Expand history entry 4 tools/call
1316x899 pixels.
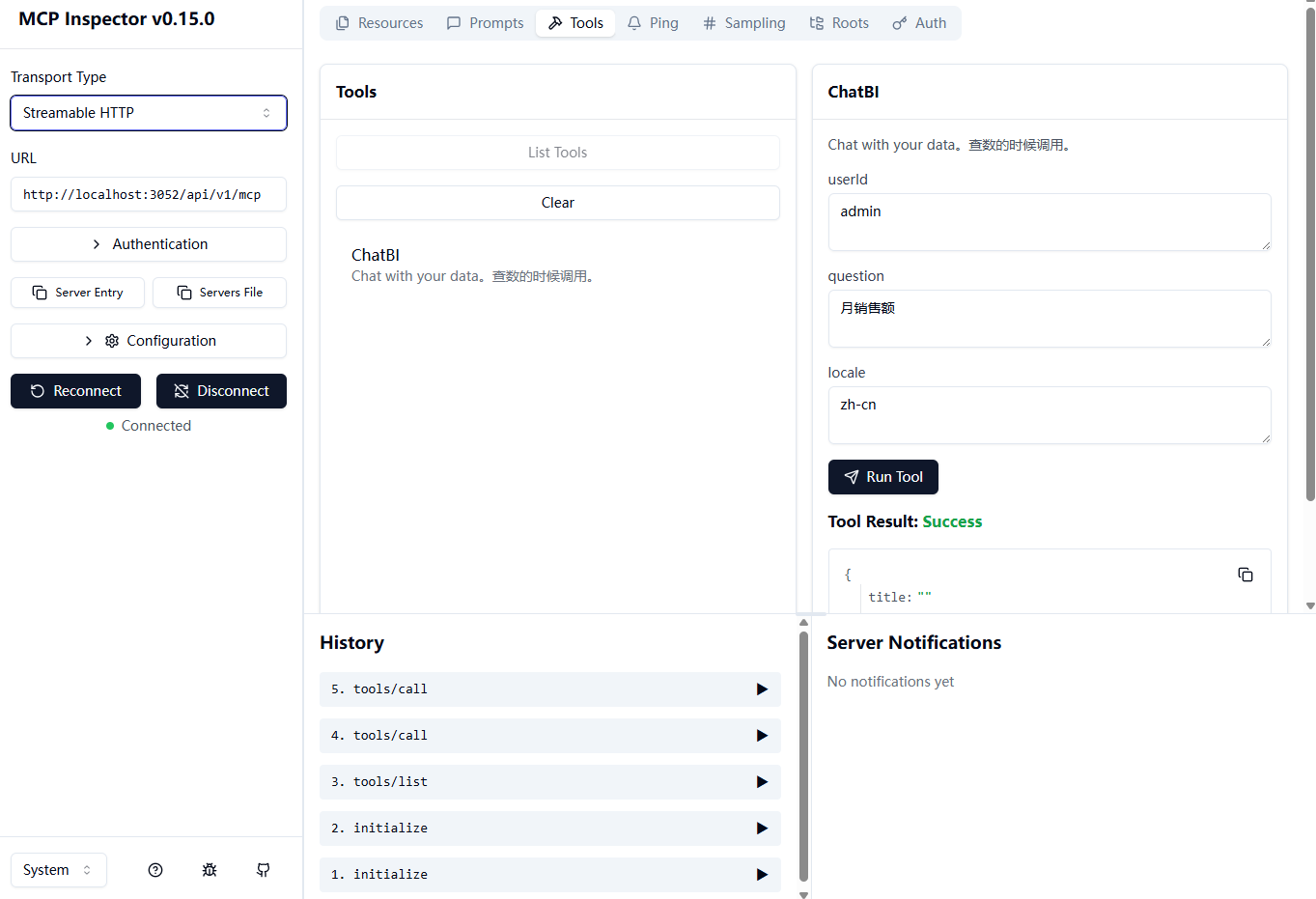[x=550, y=736]
